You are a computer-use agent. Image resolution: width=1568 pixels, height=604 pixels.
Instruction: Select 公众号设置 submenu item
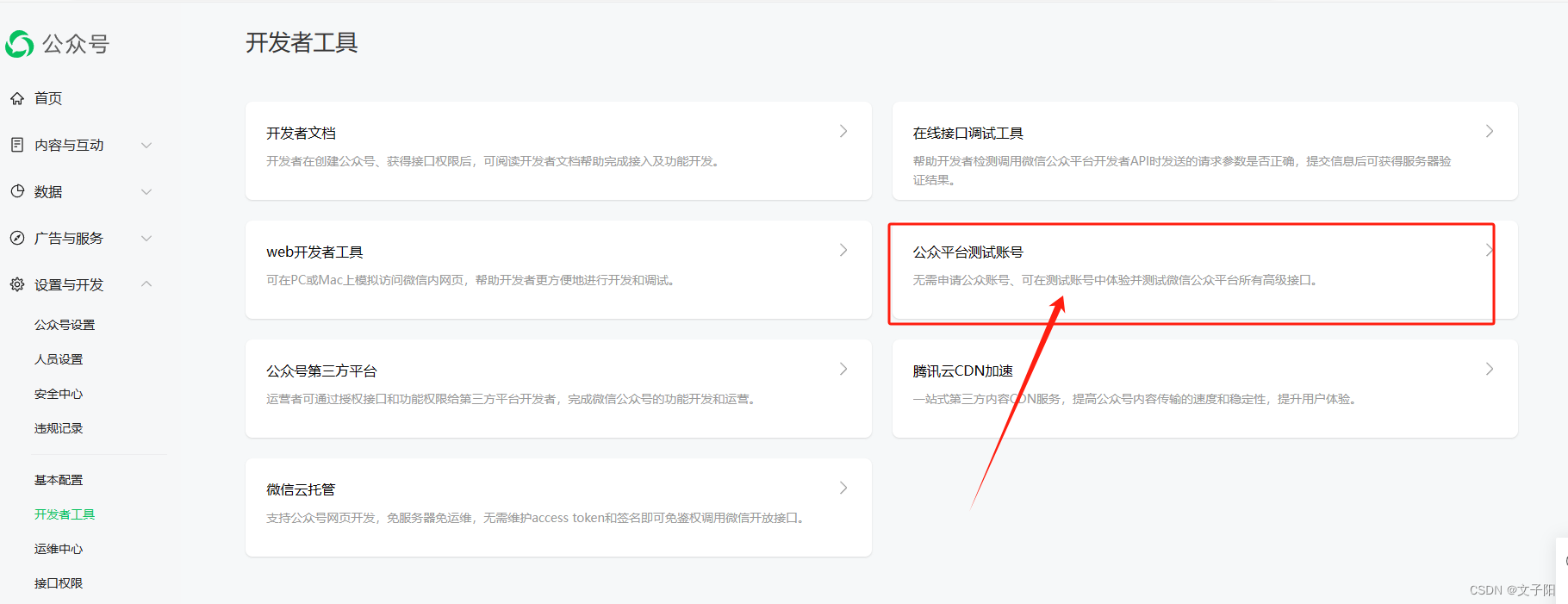[65, 325]
